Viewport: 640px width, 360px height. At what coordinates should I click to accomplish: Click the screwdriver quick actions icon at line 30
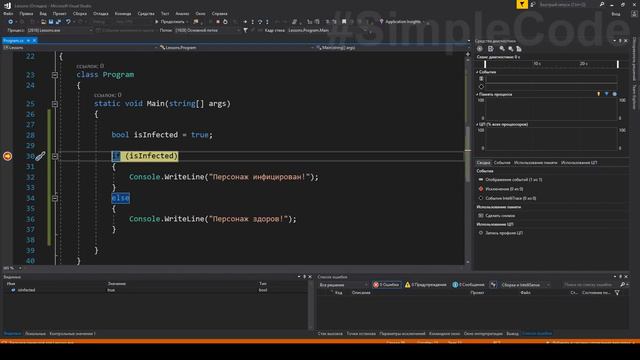click(40, 156)
